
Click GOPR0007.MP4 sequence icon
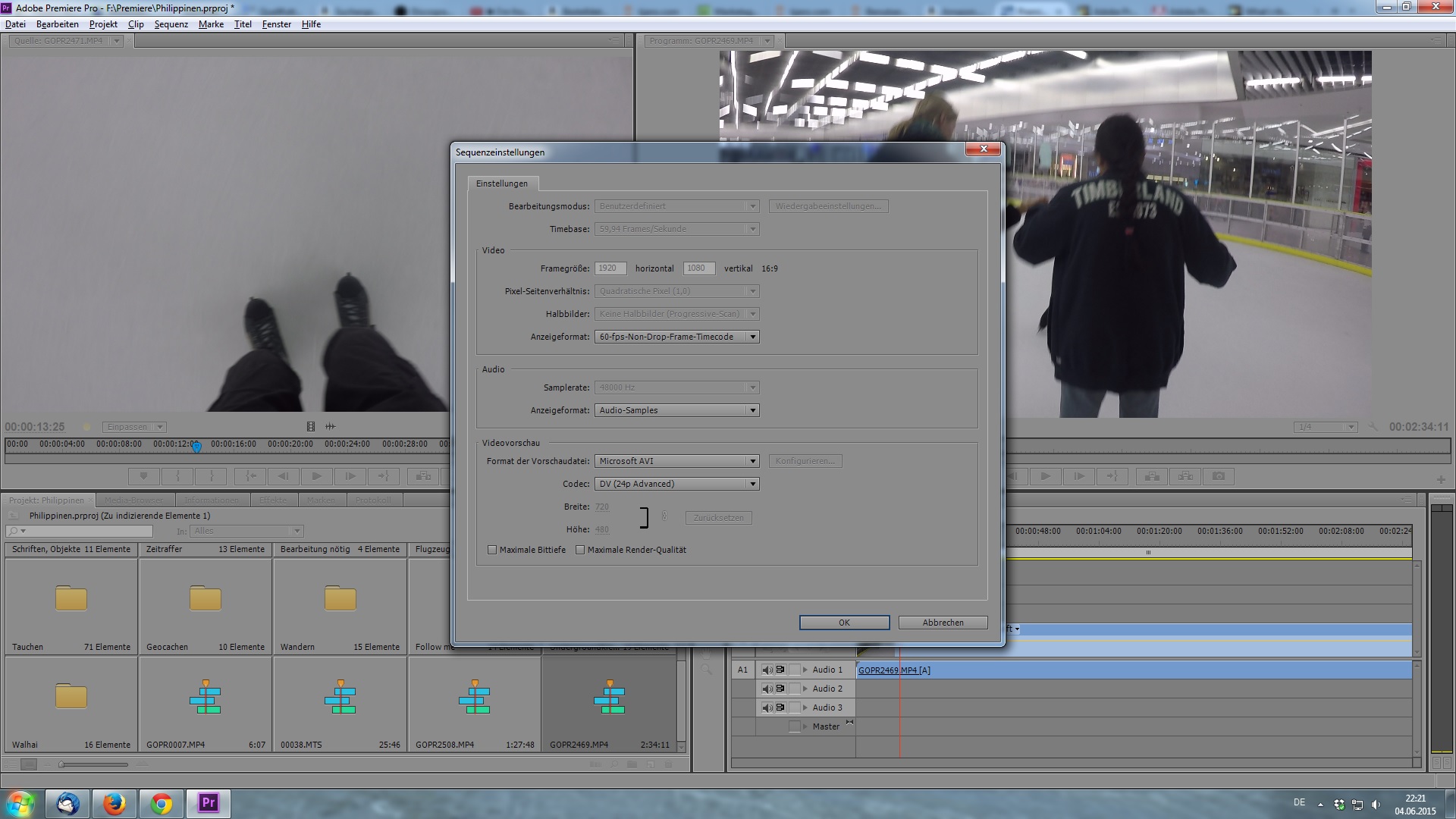205,698
